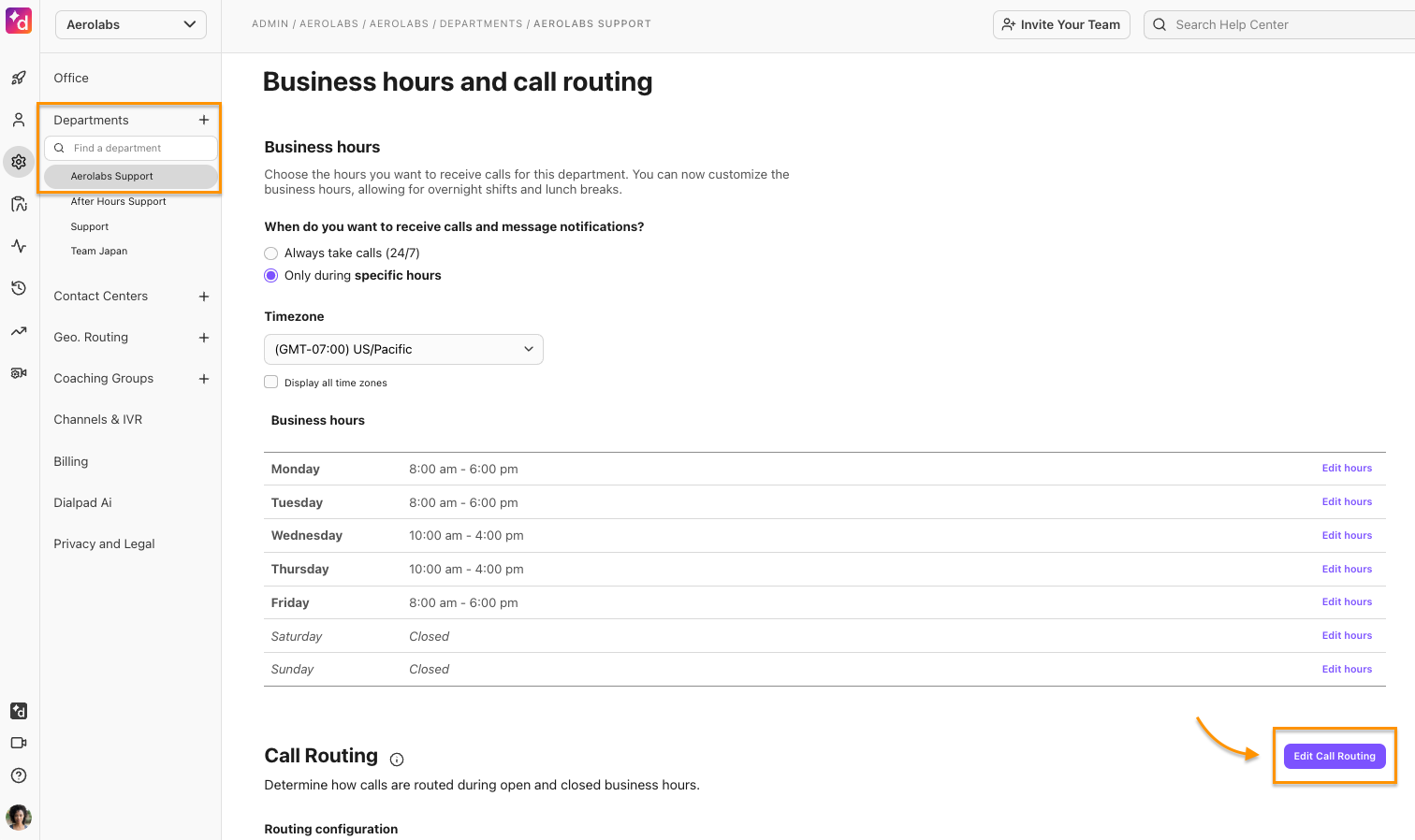
Task: Click Monday's 8:00 am - 6:00 pm hours
Action: [463, 469]
